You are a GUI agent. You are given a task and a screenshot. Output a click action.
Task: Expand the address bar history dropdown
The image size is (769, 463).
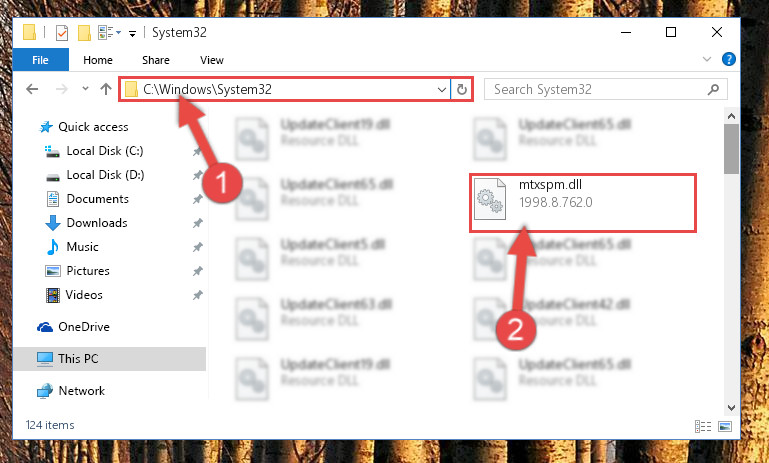pyautogui.click(x=441, y=89)
